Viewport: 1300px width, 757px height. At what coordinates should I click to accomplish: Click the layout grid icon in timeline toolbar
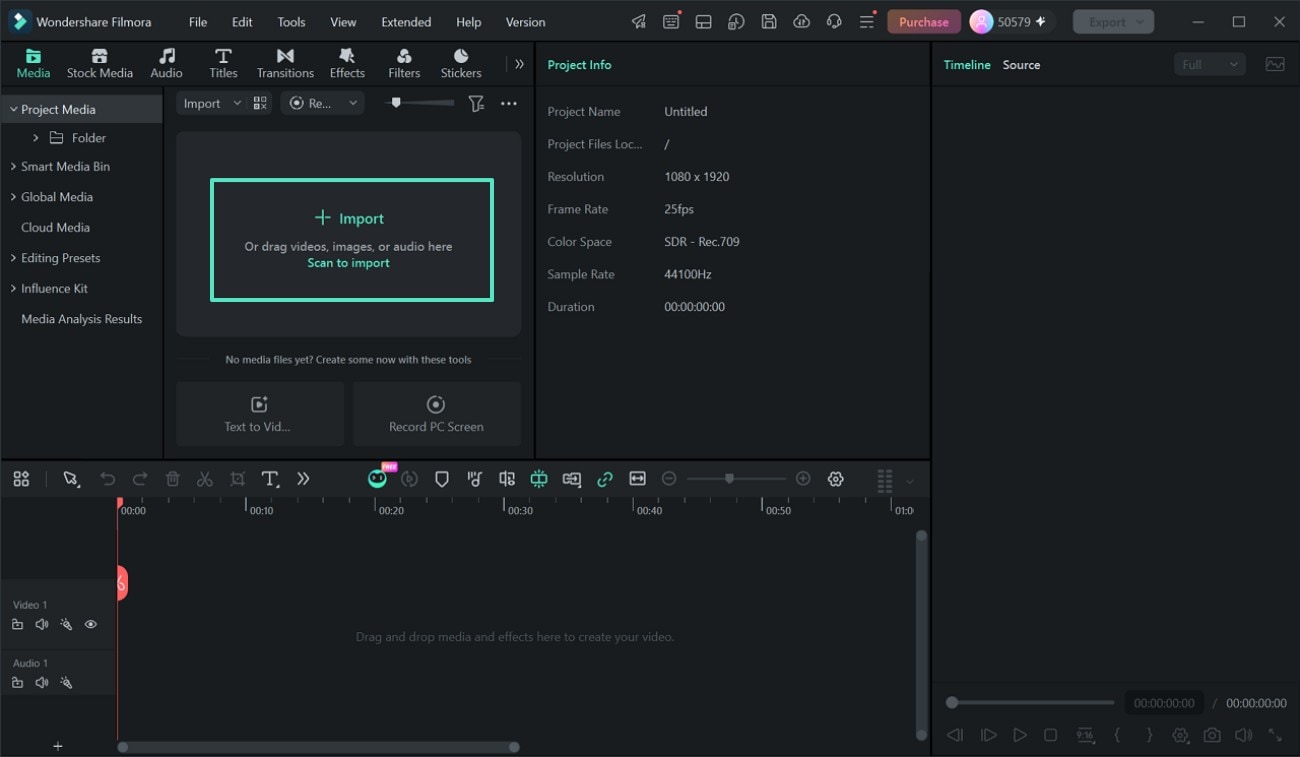(21, 479)
